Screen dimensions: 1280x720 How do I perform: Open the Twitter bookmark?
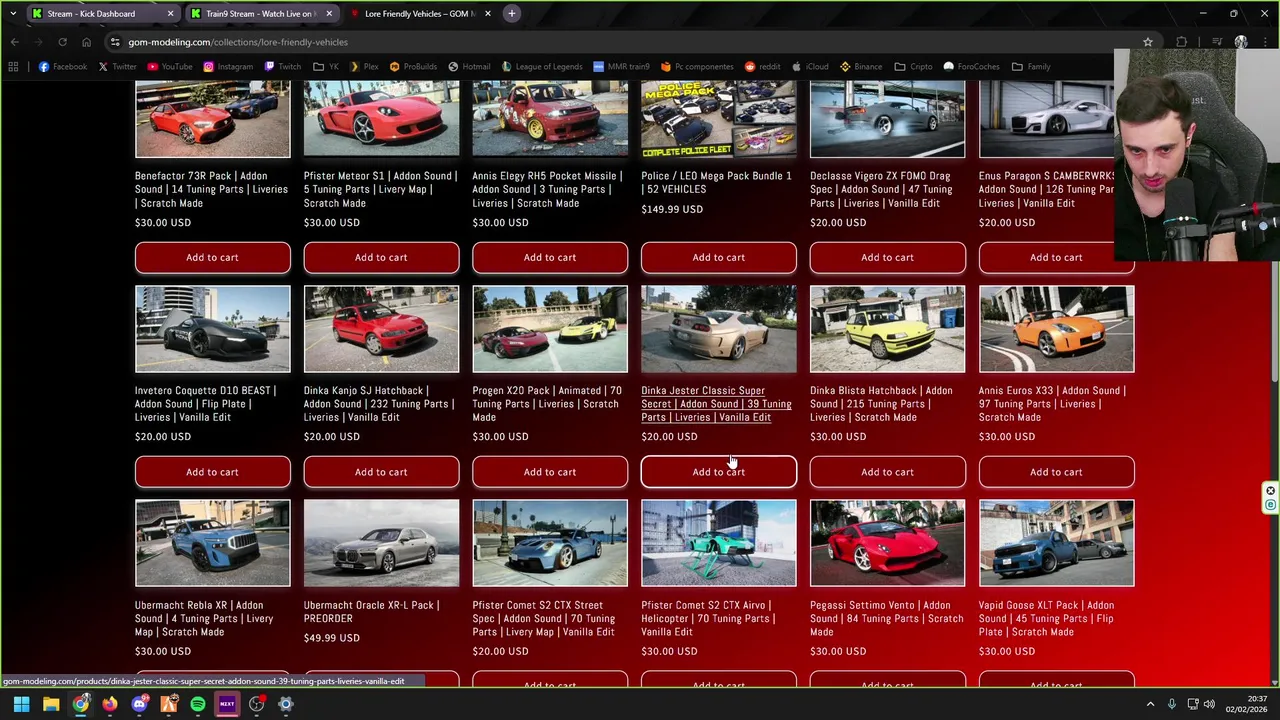[x=118, y=67]
